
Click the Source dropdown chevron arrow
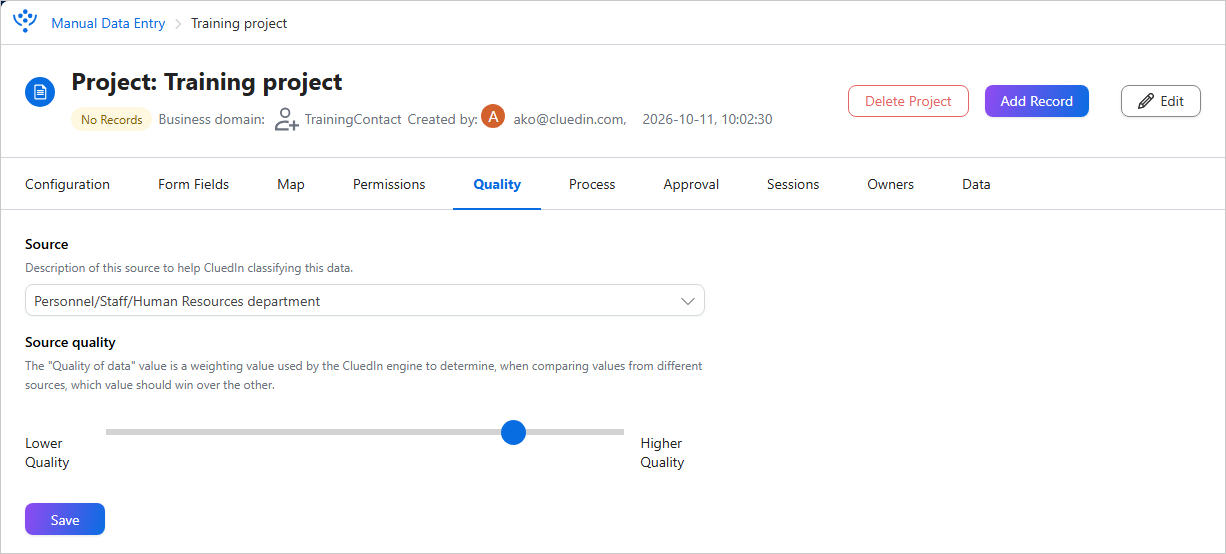(x=687, y=300)
